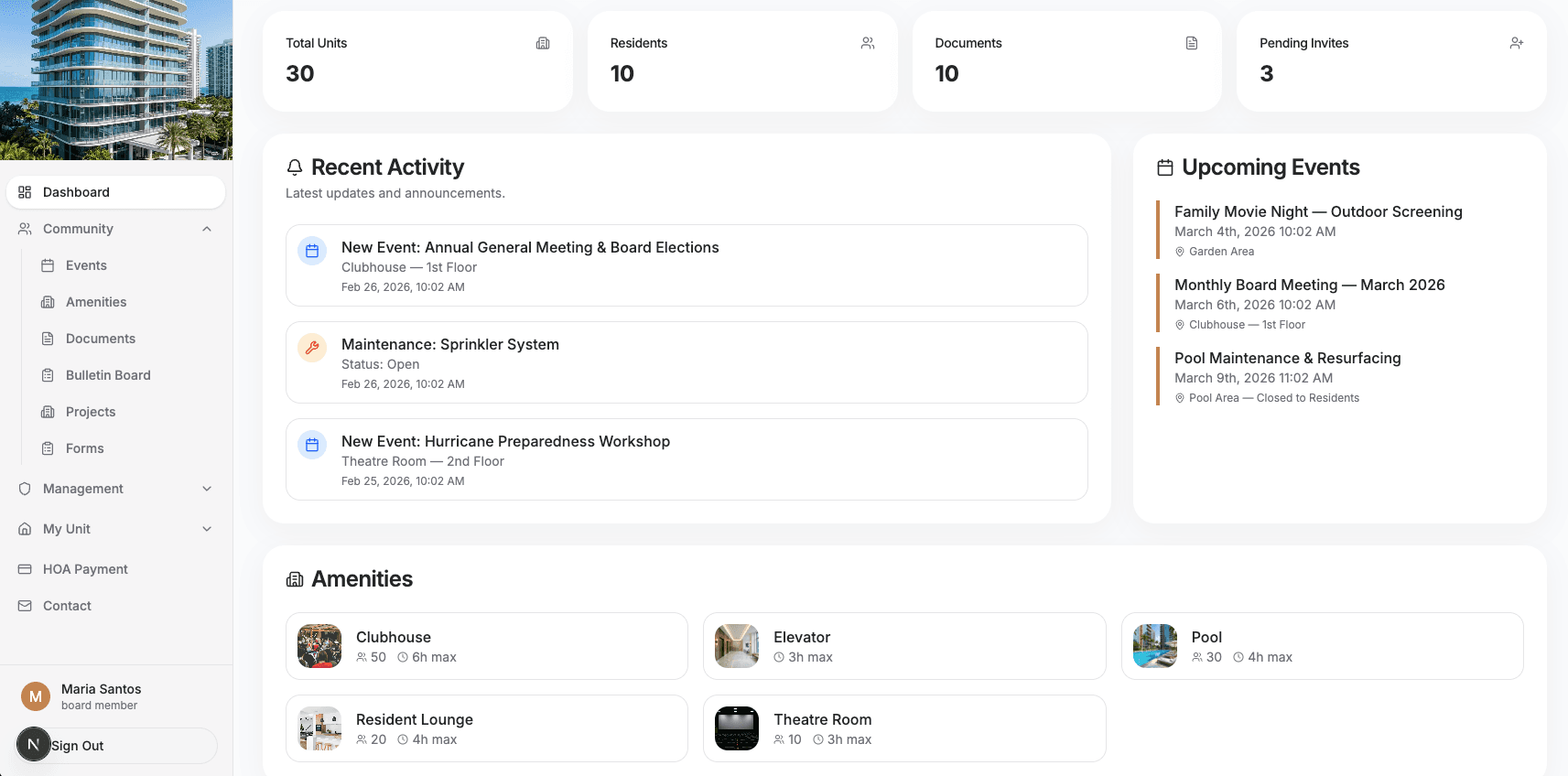The image size is (1568, 776).
Task: Expand the Management section chevron
Action: (207, 489)
